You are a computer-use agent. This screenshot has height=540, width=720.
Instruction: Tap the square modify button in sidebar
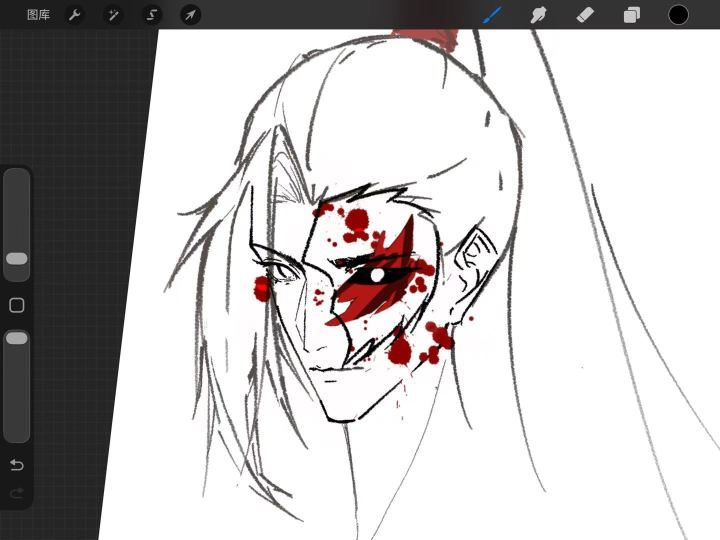point(17,305)
